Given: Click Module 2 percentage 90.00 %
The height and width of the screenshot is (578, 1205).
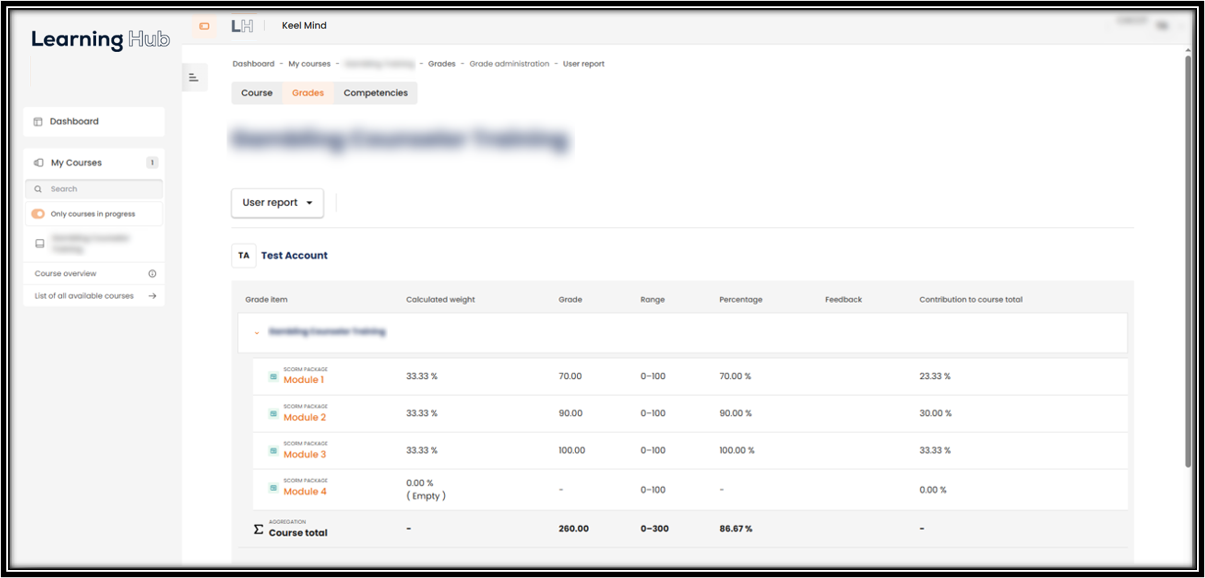Looking at the screenshot, I should click(735, 414).
